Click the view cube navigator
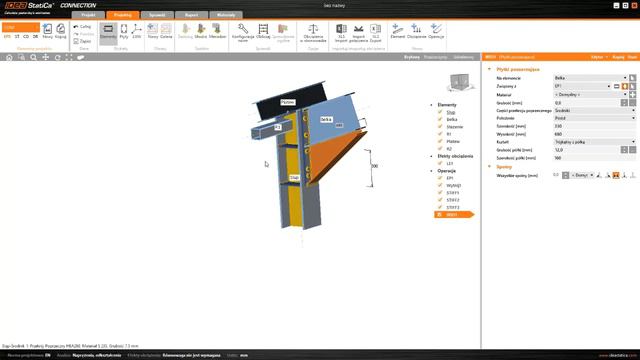The height and width of the screenshot is (360, 640). click(460, 82)
